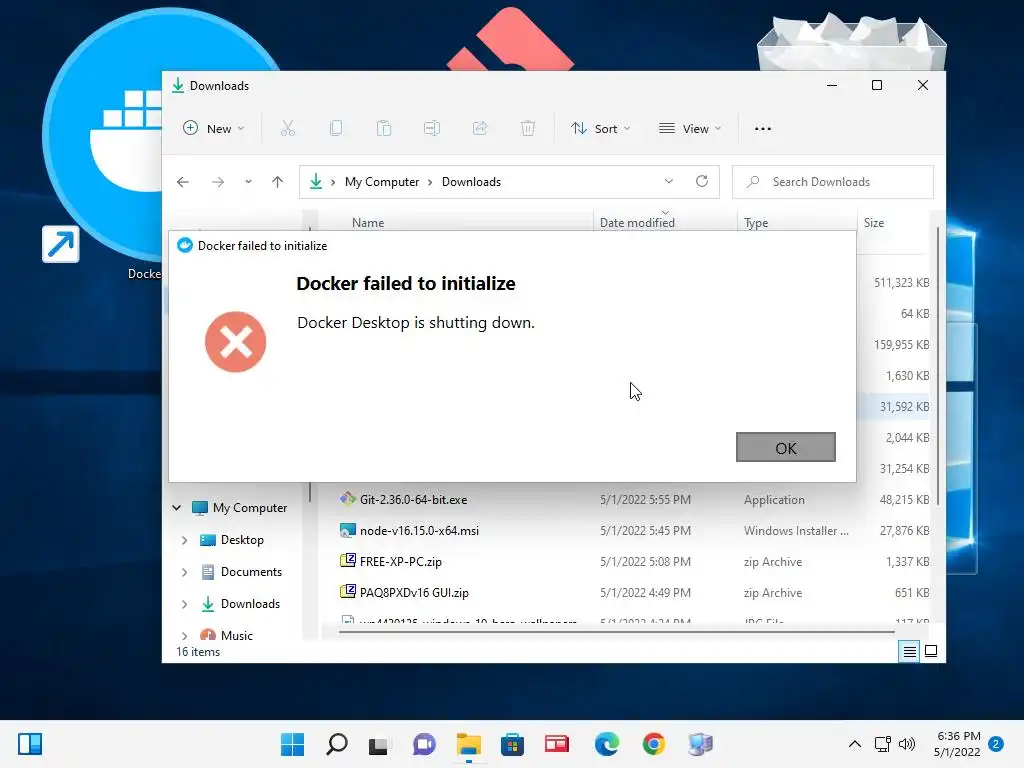Select the Git-2.36.0-64-bit.exe file
Viewport: 1024px width, 768px height.
coord(413,500)
